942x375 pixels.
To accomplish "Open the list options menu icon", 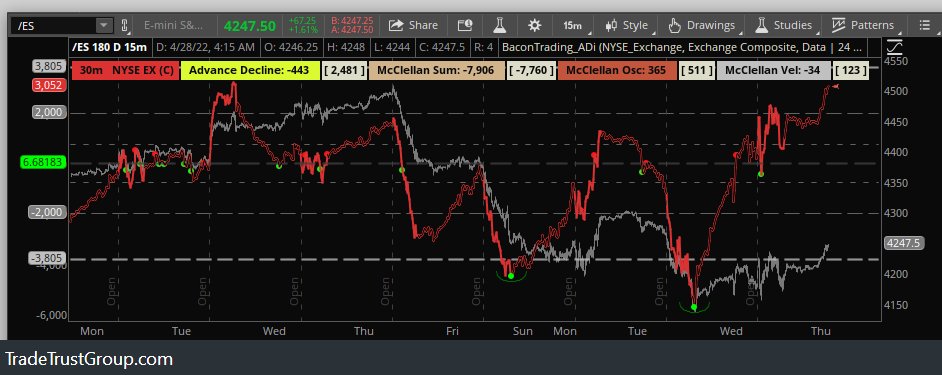I will [x=924, y=25].
